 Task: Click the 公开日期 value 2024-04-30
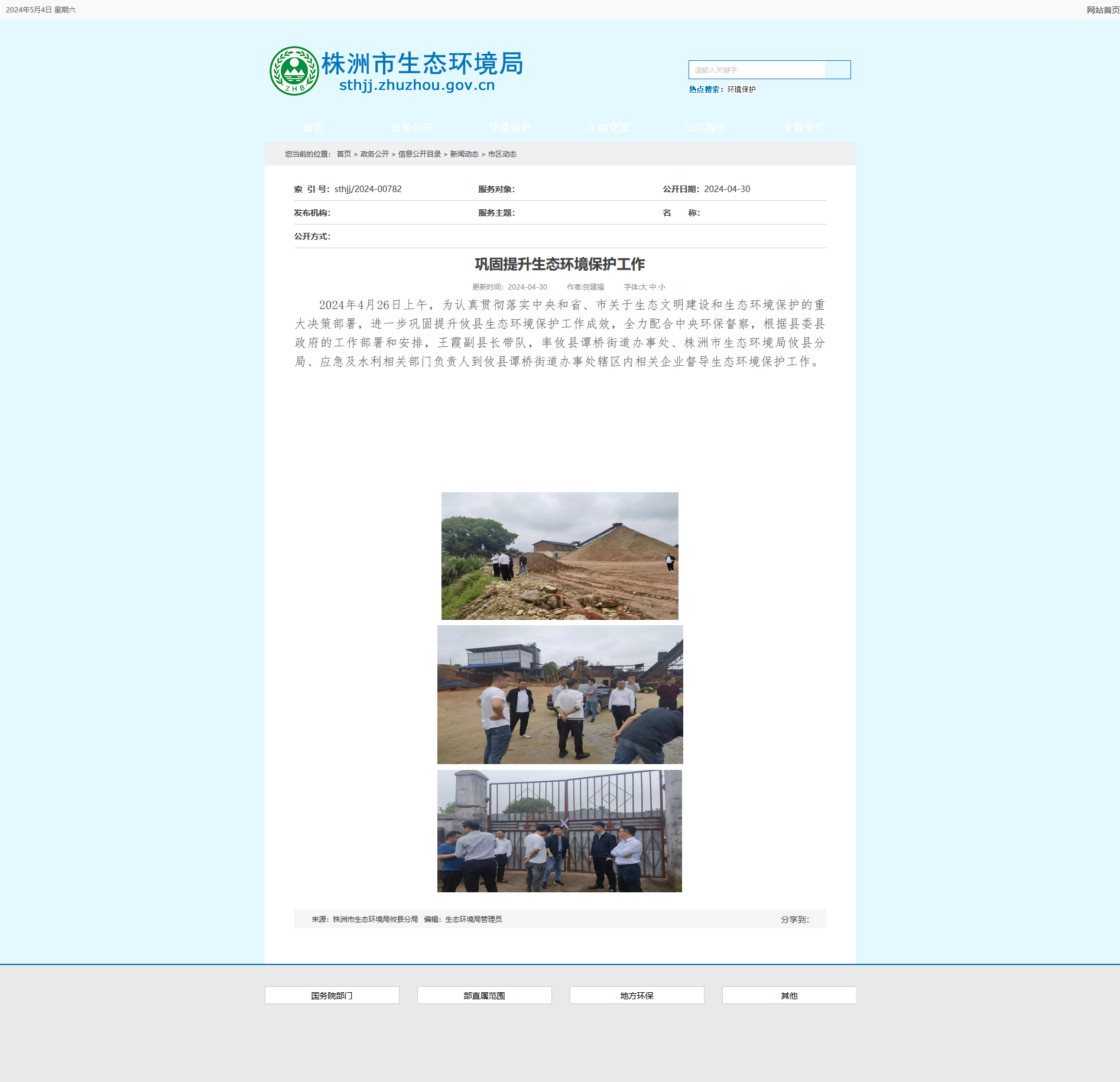point(727,189)
